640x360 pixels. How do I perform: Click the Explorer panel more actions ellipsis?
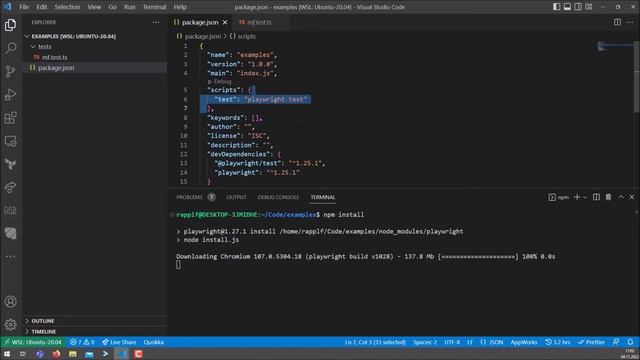coord(156,22)
